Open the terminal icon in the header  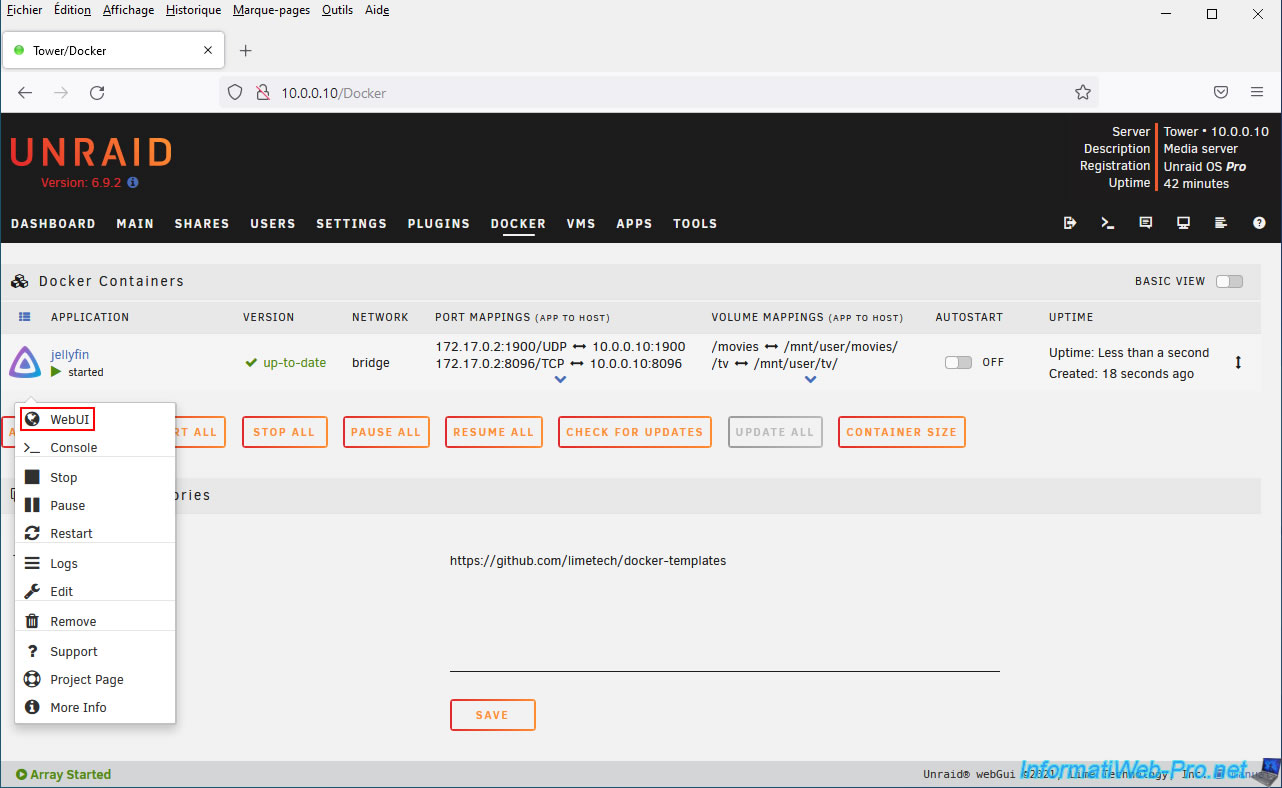point(1108,223)
